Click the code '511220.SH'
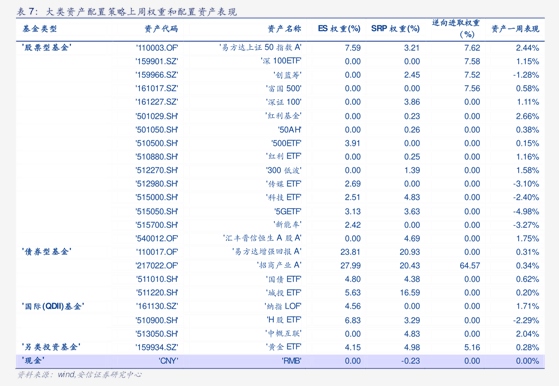559x386 pixels. [x=157, y=293]
